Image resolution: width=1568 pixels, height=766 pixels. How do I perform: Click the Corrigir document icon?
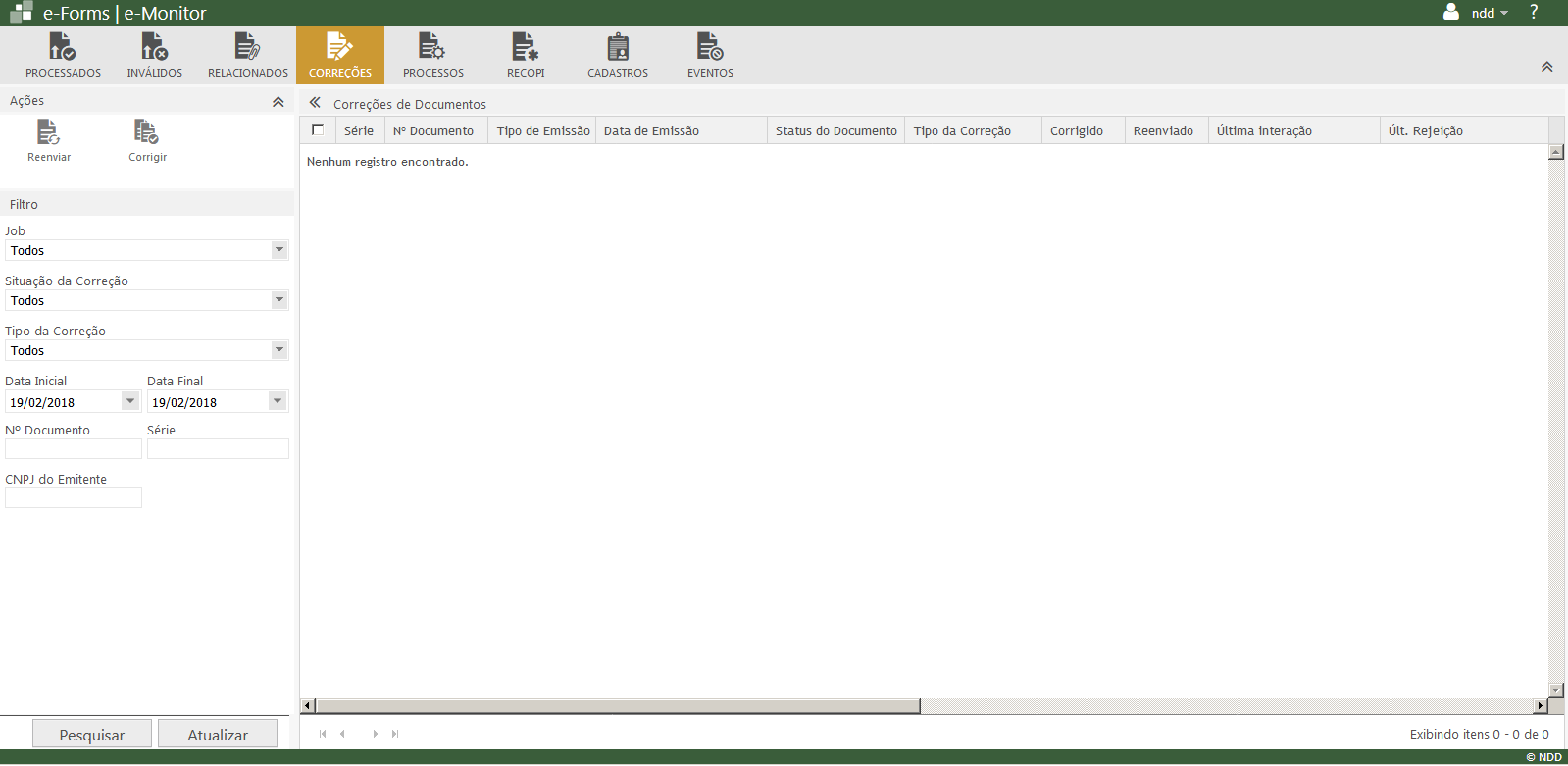(146, 131)
